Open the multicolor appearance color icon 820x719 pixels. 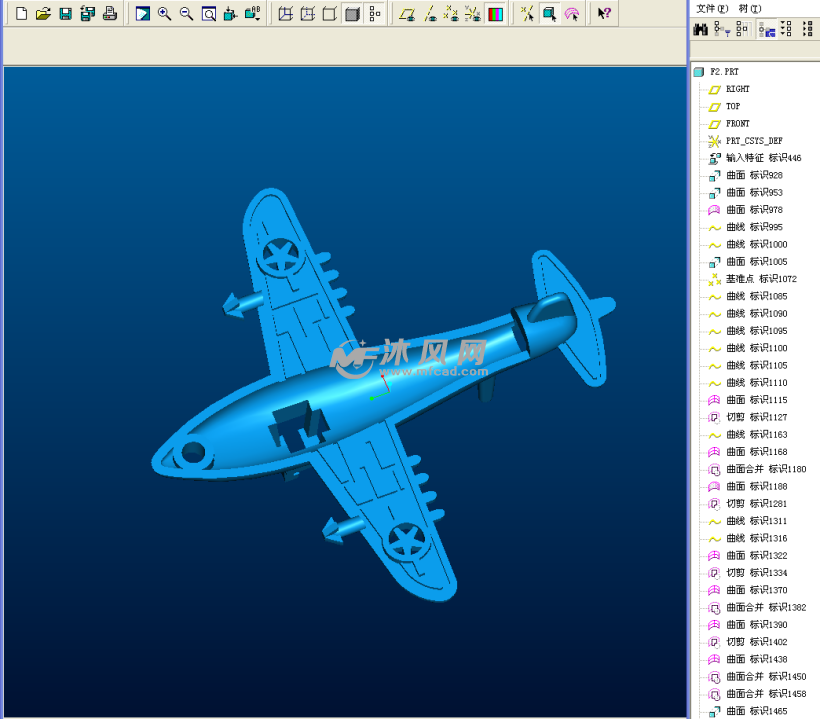[x=495, y=14]
